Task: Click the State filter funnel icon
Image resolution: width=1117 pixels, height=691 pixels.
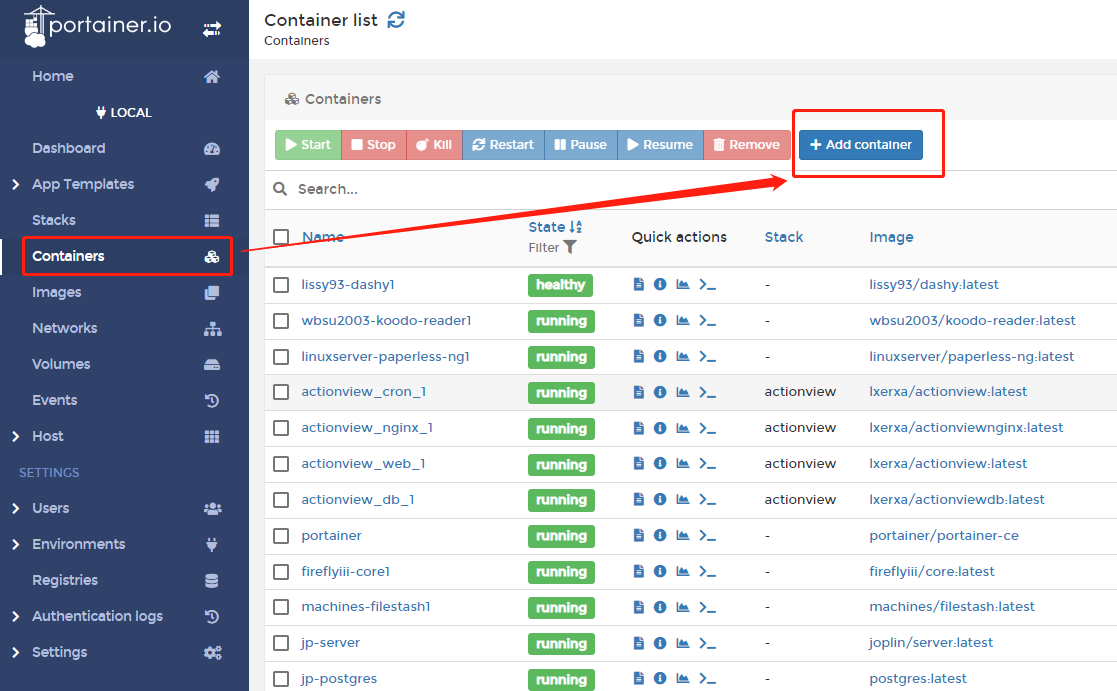Action: (x=570, y=247)
